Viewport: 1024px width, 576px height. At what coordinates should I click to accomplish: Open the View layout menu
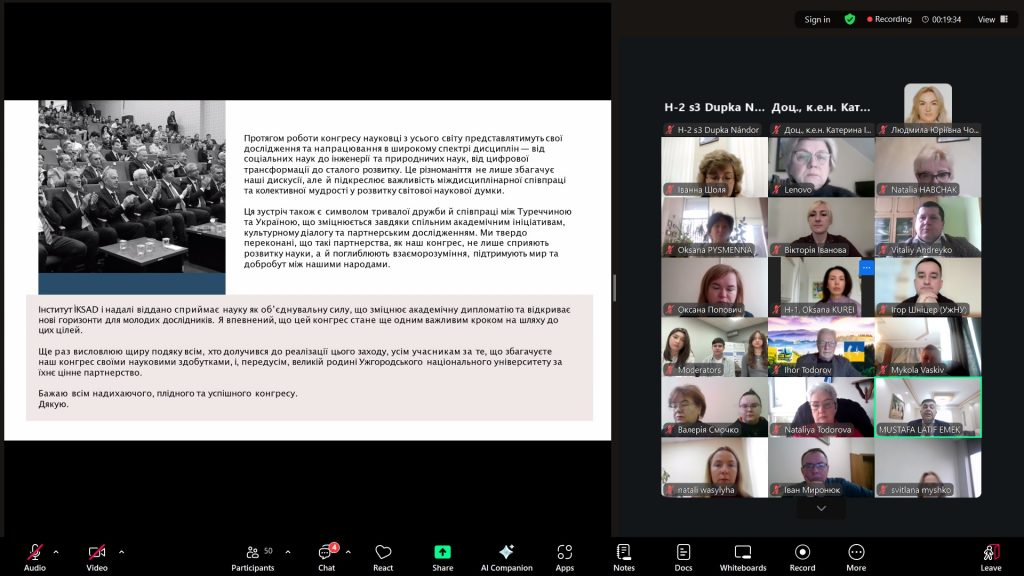[x=990, y=19]
